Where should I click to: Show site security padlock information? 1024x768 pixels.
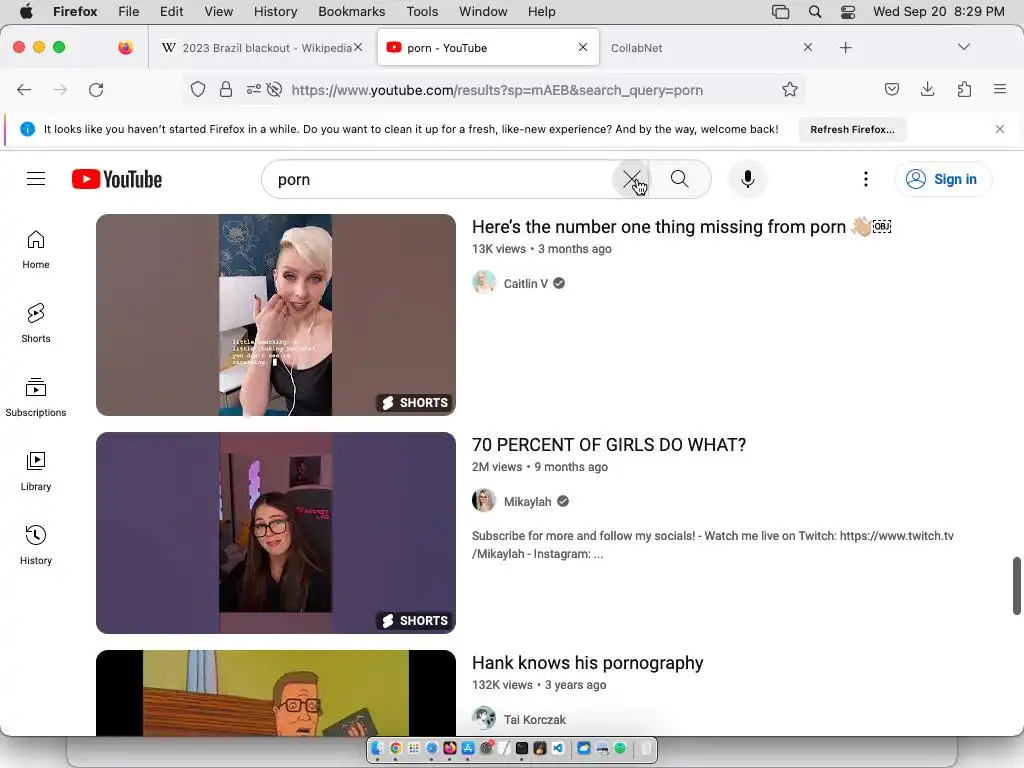pos(226,89)
